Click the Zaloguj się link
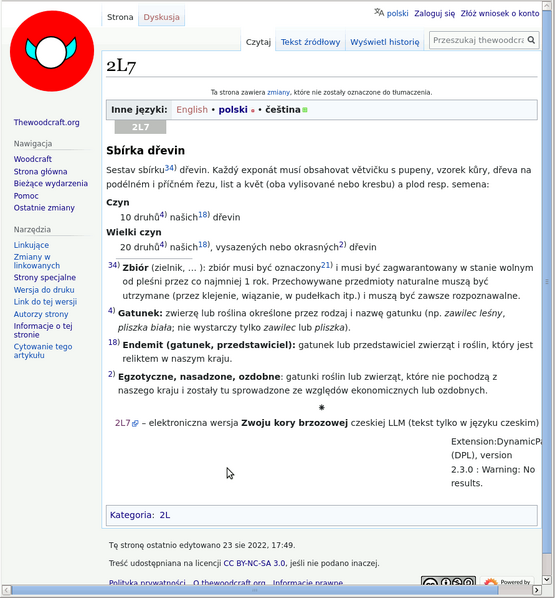This screenshot has height=599, width=555. pos(435,13)
